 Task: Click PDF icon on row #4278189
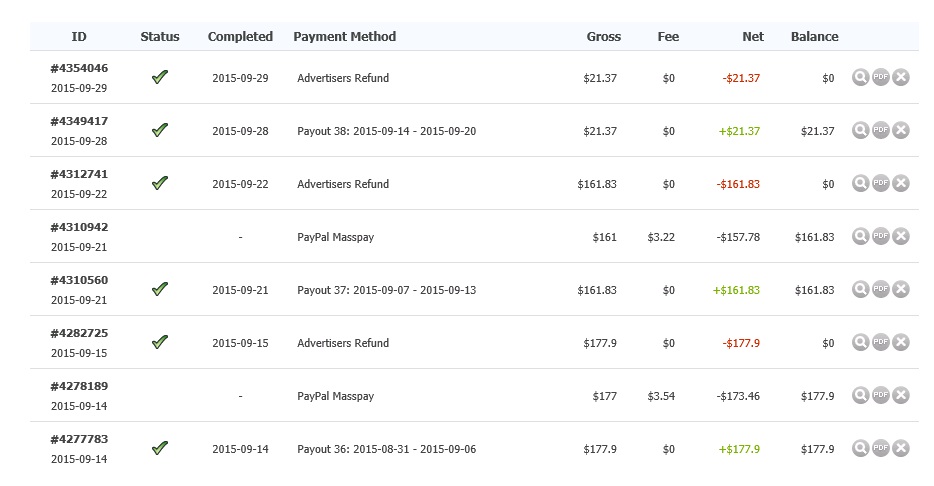[880, 395]
